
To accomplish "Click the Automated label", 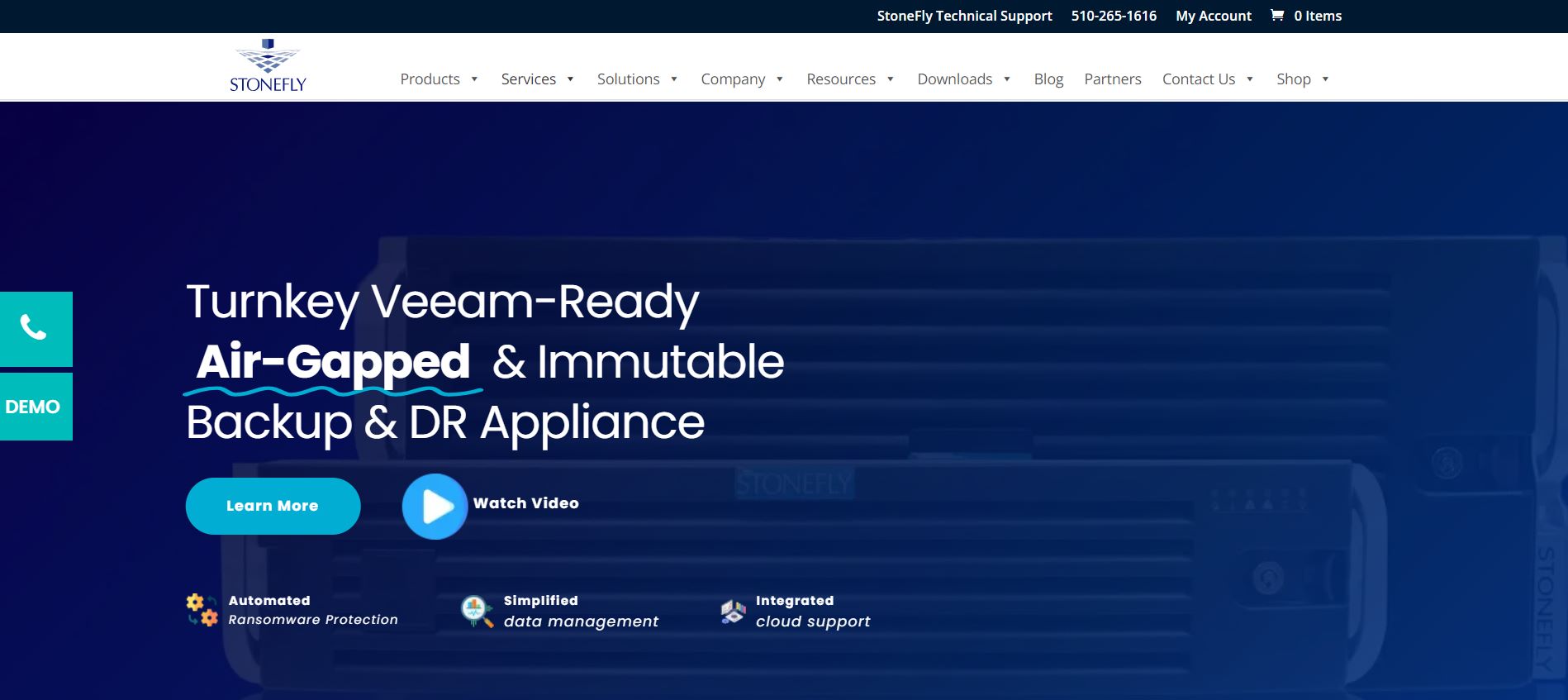I will coord(269,601).
